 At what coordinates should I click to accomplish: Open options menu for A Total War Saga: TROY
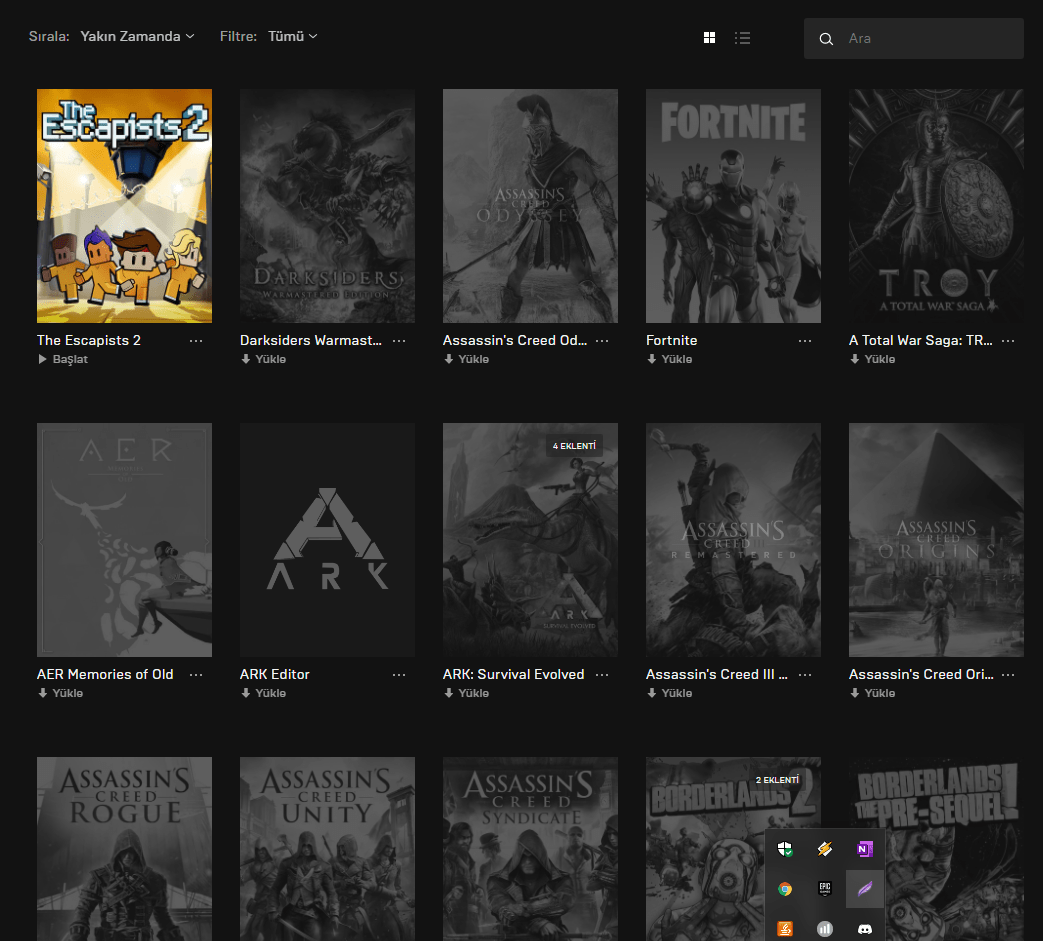[x=1008, y=340]
